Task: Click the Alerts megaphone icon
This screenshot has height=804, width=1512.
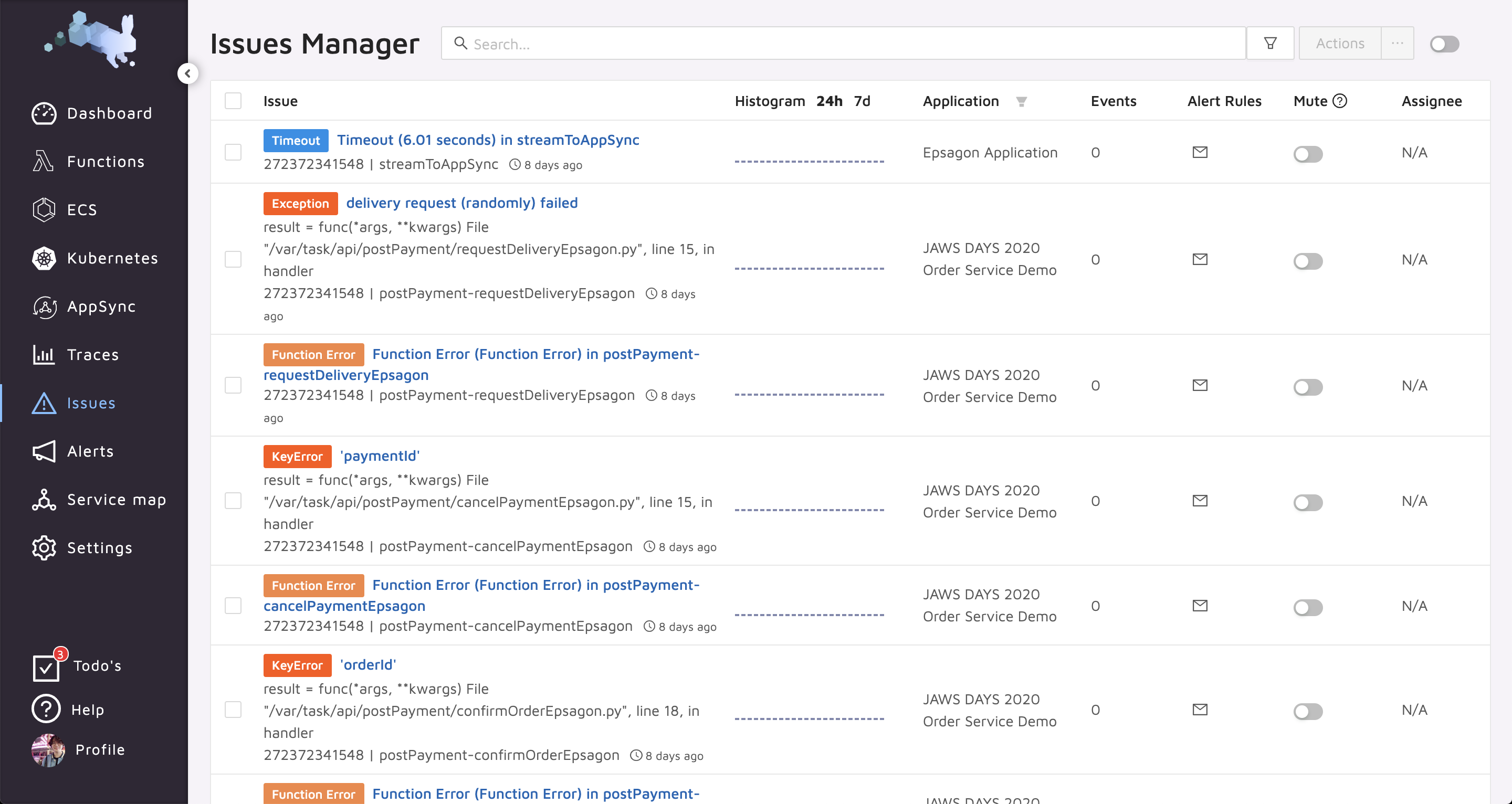Action: point(44,451)
